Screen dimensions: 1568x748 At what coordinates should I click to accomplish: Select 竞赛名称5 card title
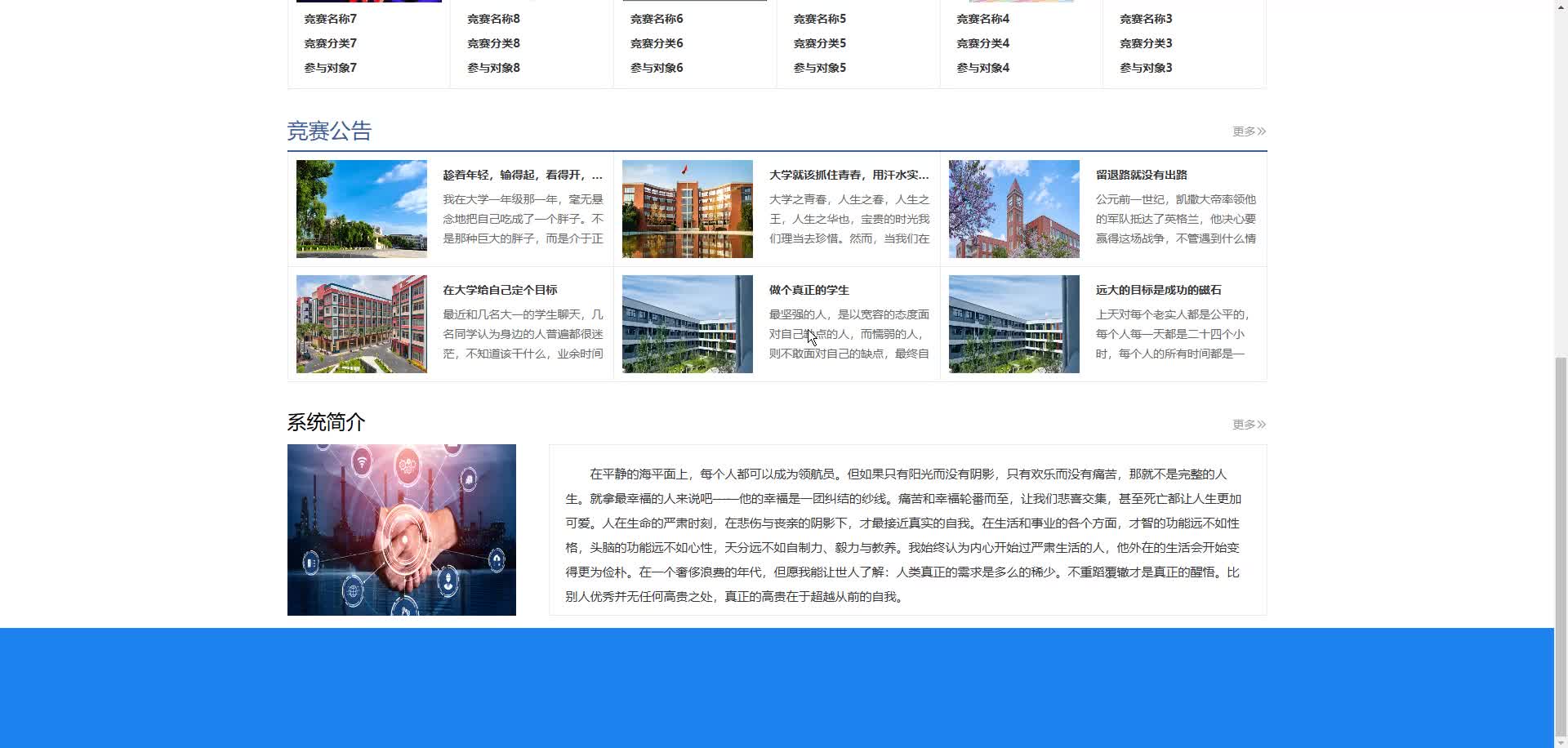point(820,19)
